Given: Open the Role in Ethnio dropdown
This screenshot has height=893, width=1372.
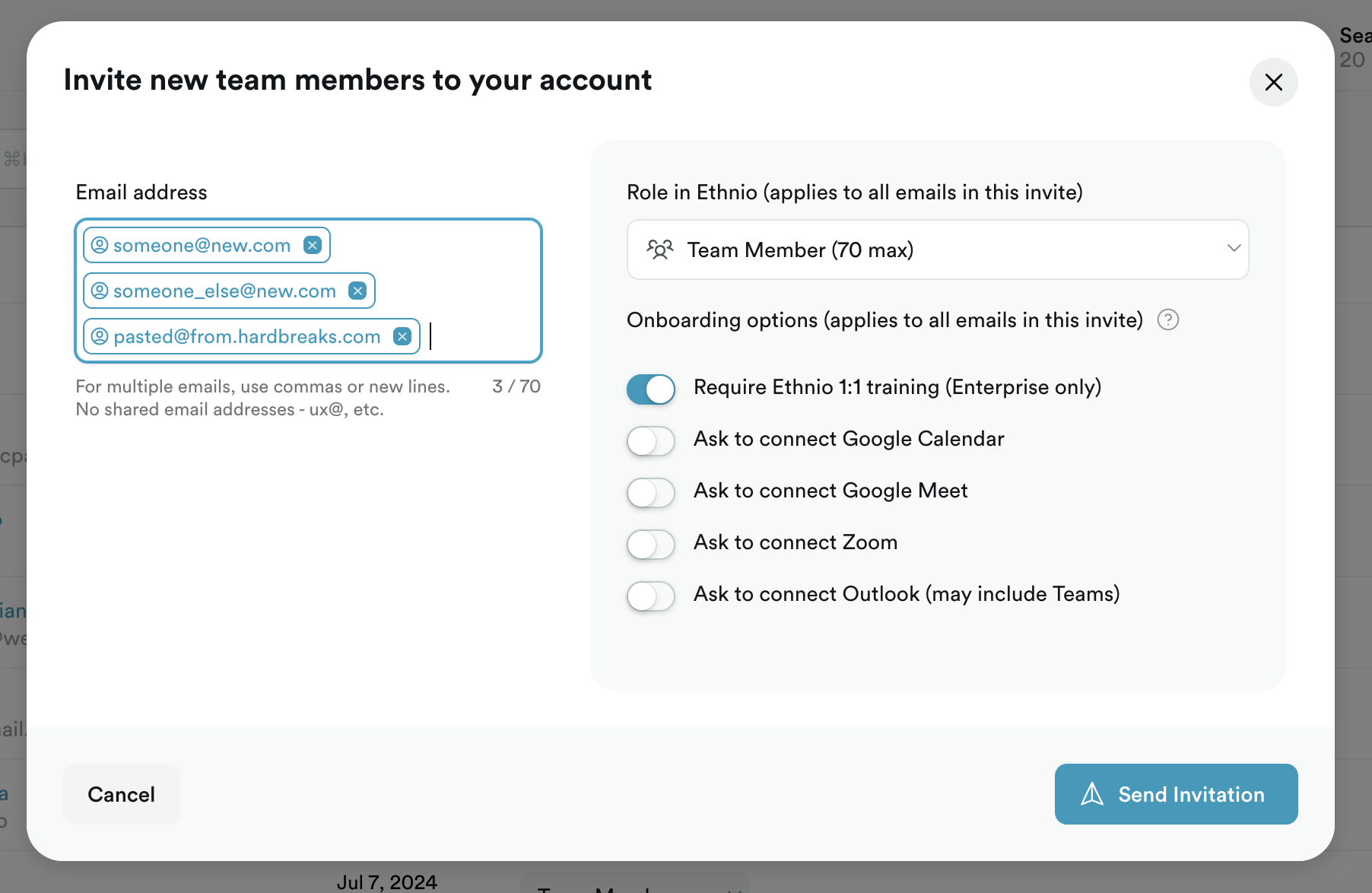Looking at the screenshot, I should pos(937,250).
